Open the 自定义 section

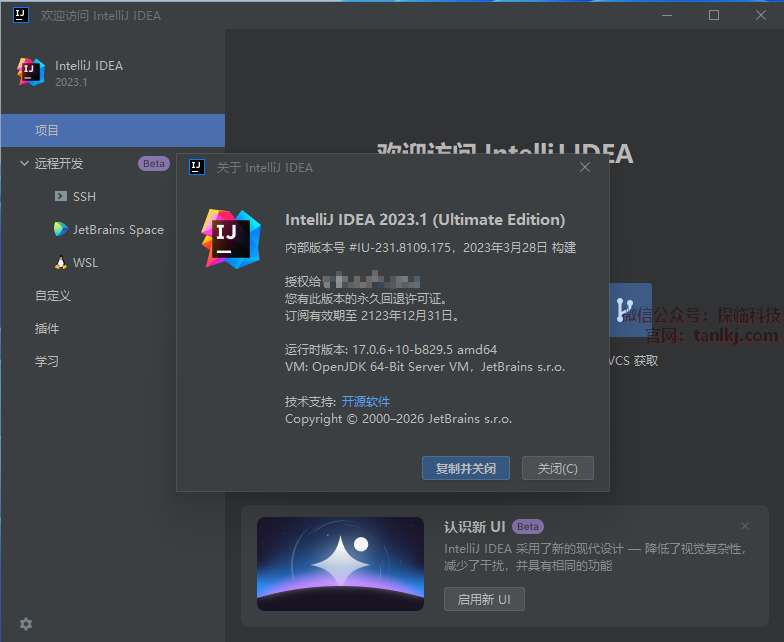tap(53, 296)
